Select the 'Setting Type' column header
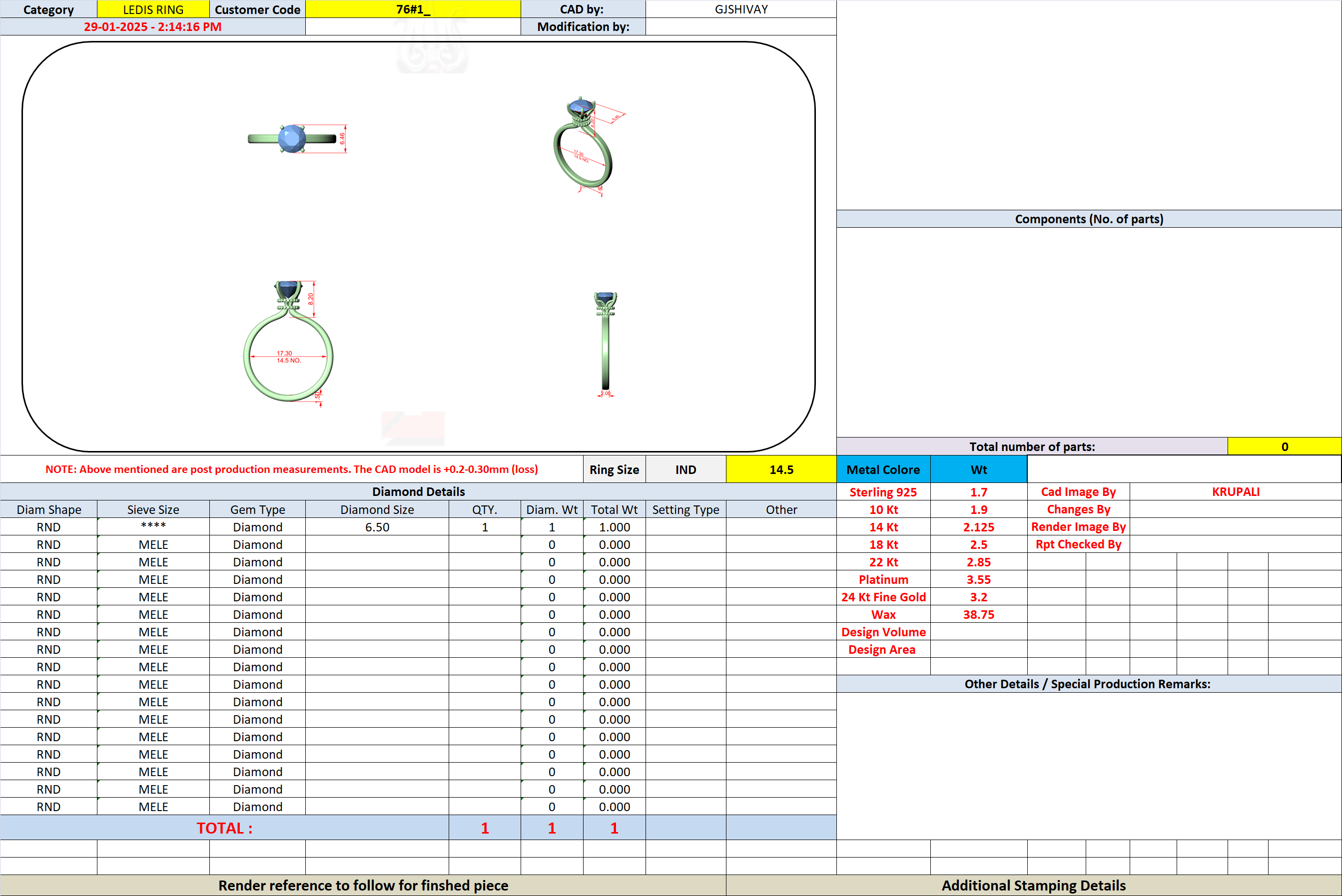 tap(686, 509)
